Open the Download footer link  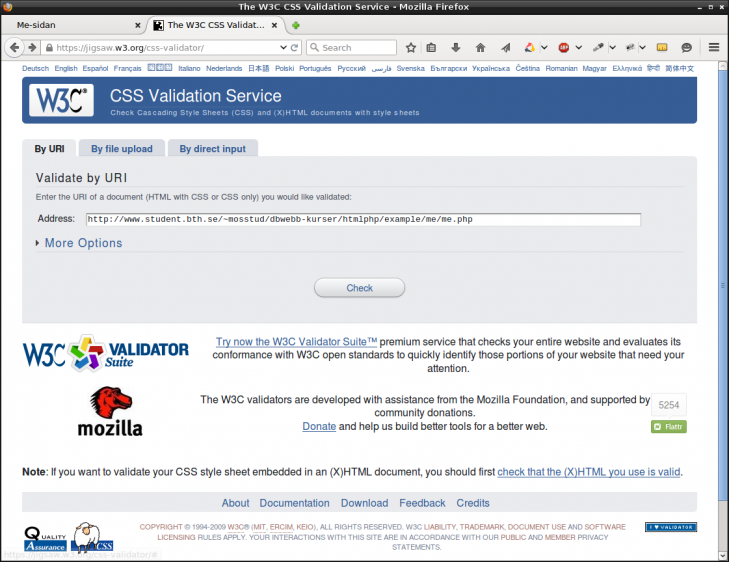364,503
